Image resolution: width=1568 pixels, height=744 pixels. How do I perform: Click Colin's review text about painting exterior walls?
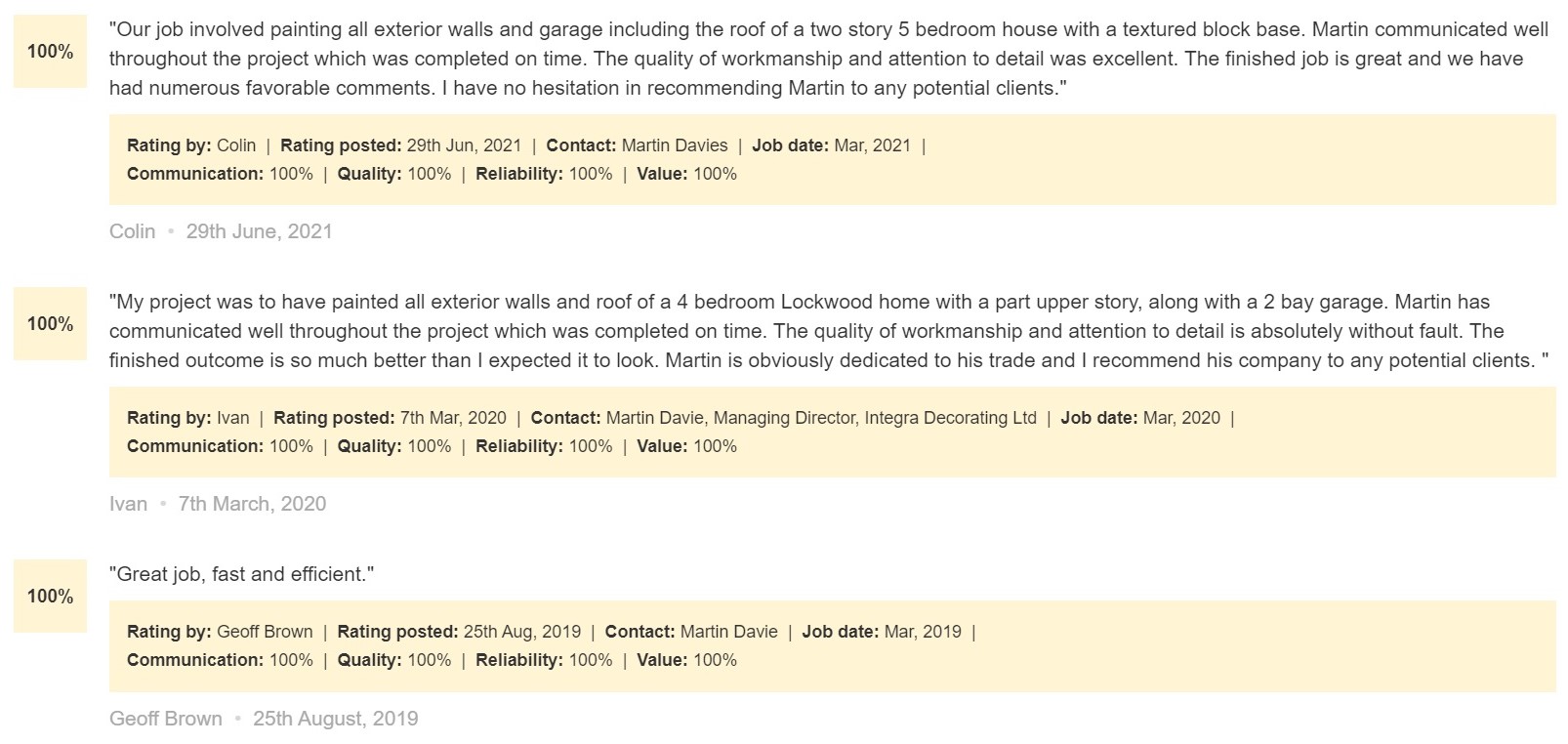pos(830,59)
